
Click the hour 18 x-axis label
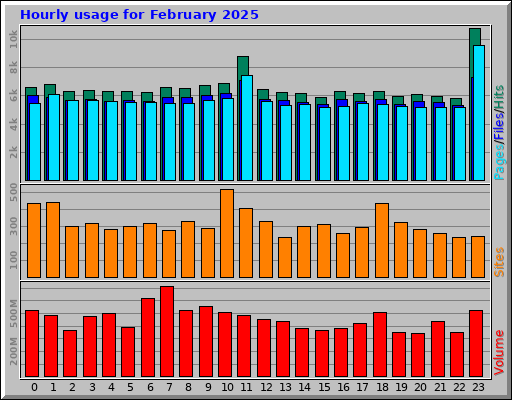tap(382, 387)
